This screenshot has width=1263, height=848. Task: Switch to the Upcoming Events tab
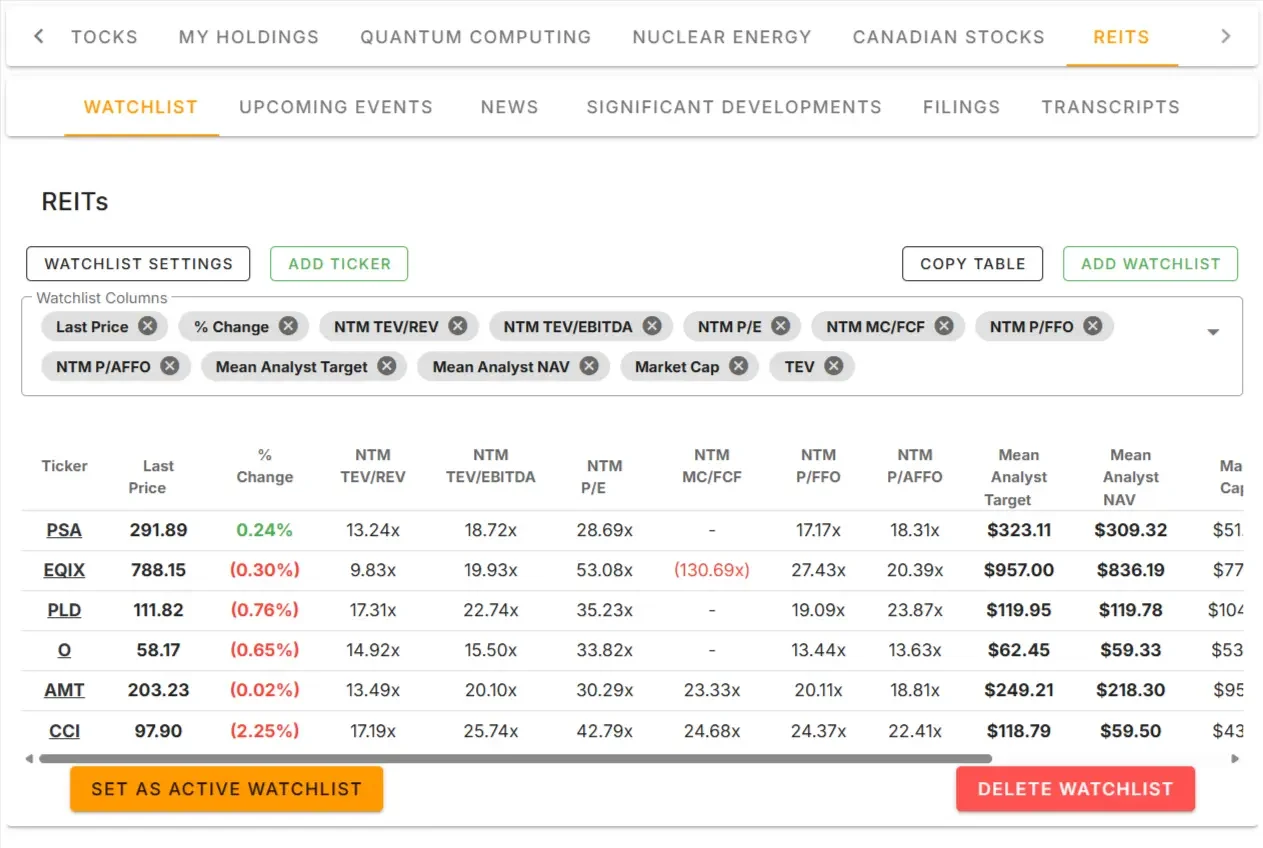[336, 107]
